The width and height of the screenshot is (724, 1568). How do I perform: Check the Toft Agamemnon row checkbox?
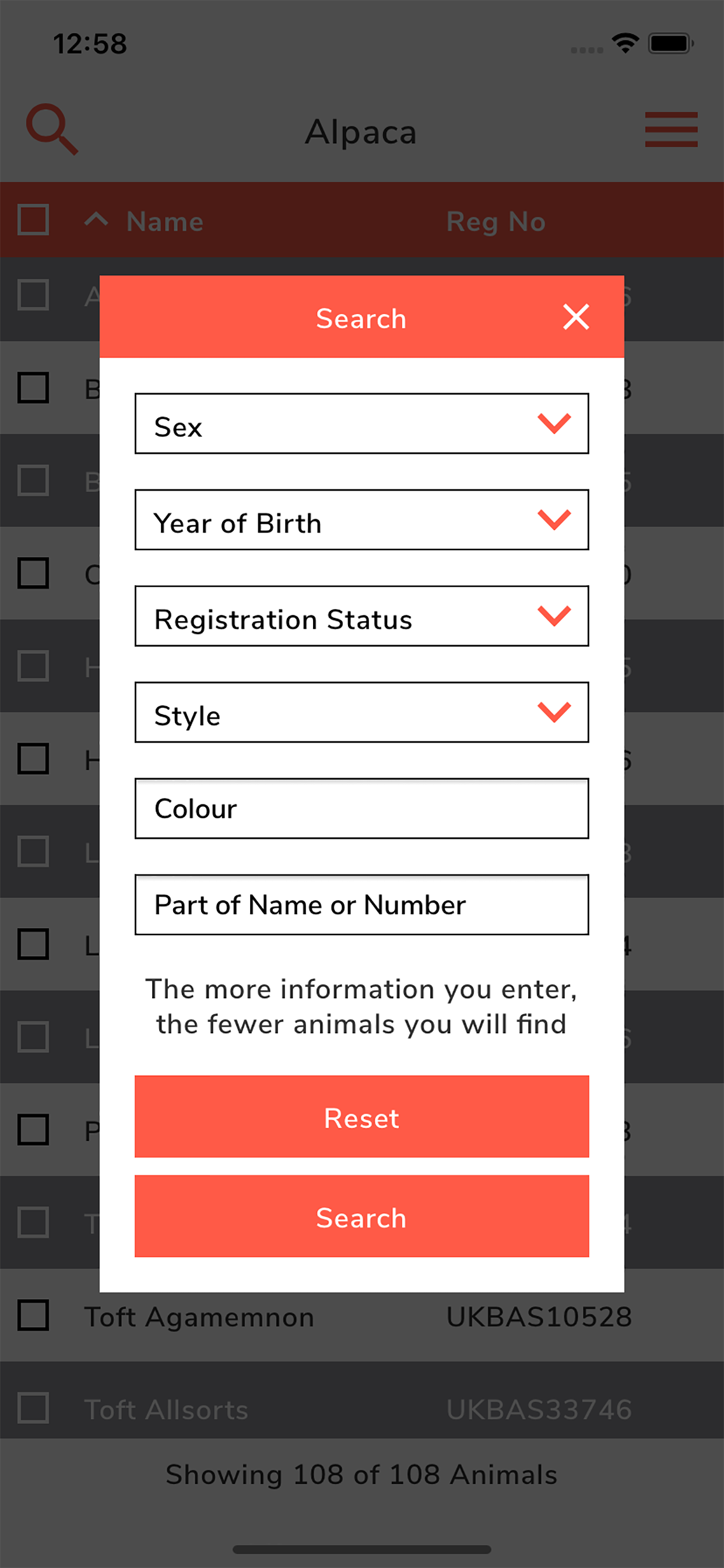tap(33, 1315)
